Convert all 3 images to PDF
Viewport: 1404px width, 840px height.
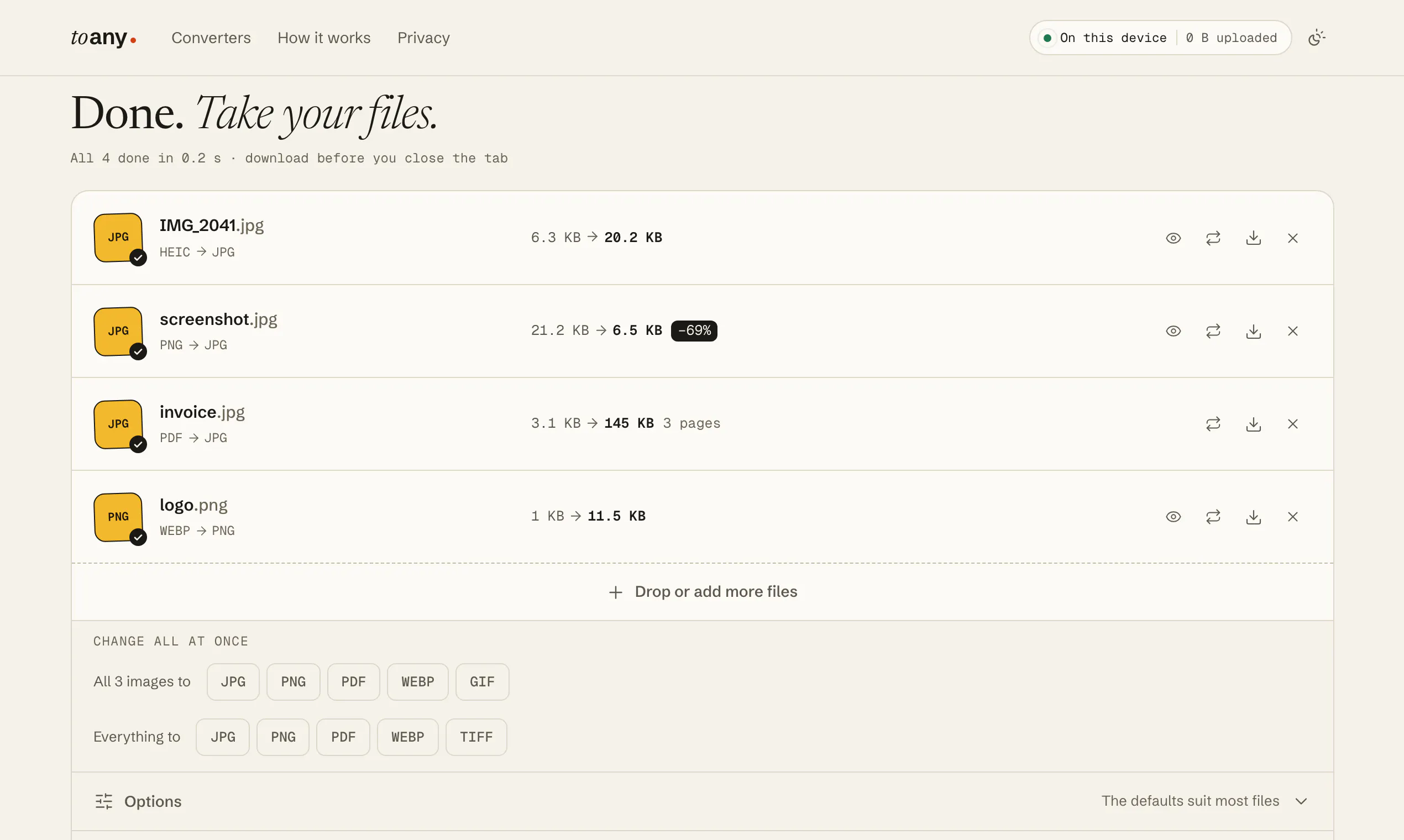(x=353, y=682)
